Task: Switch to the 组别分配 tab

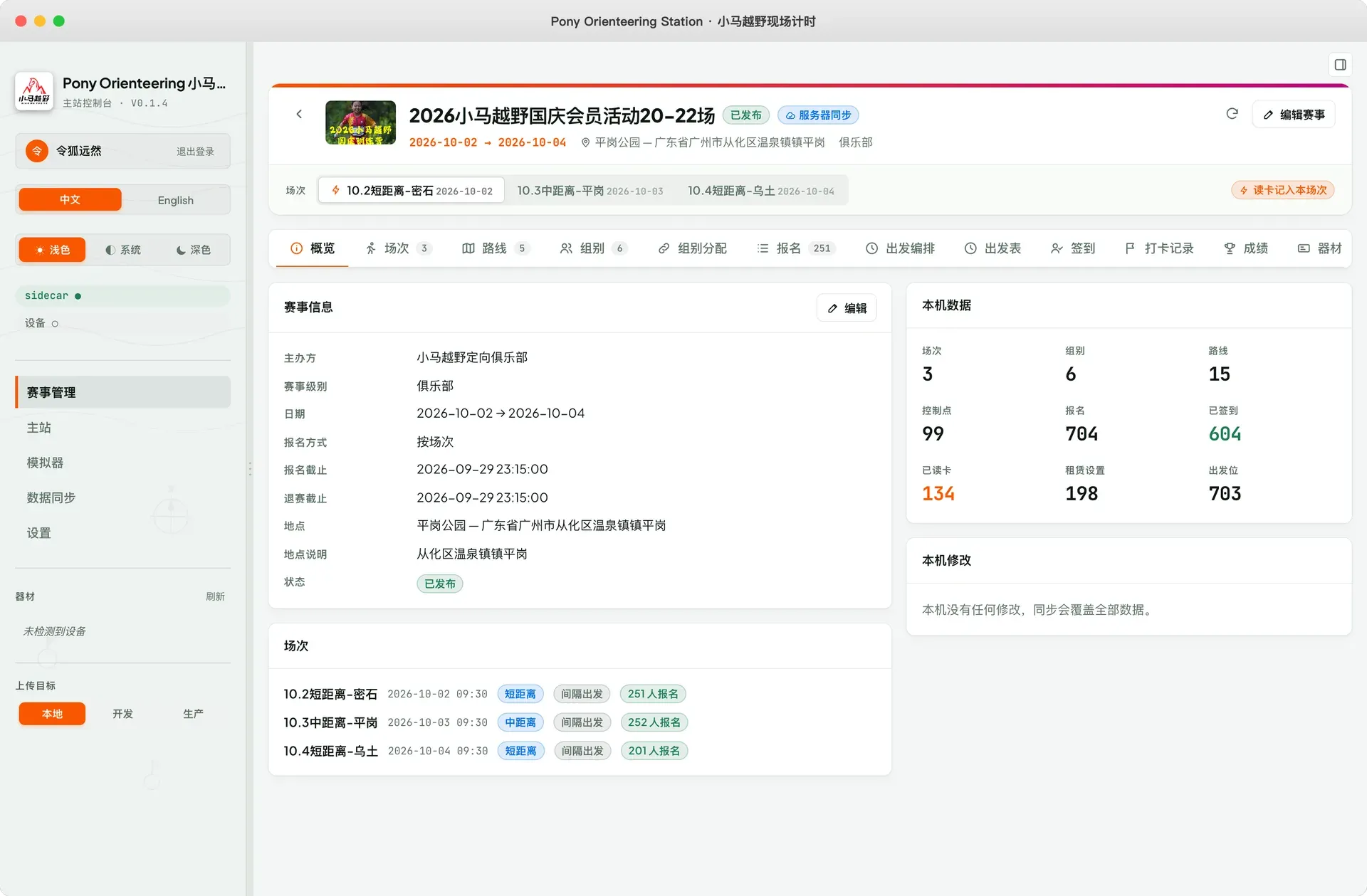Action: pyautogui.click(x=692, y=248)
